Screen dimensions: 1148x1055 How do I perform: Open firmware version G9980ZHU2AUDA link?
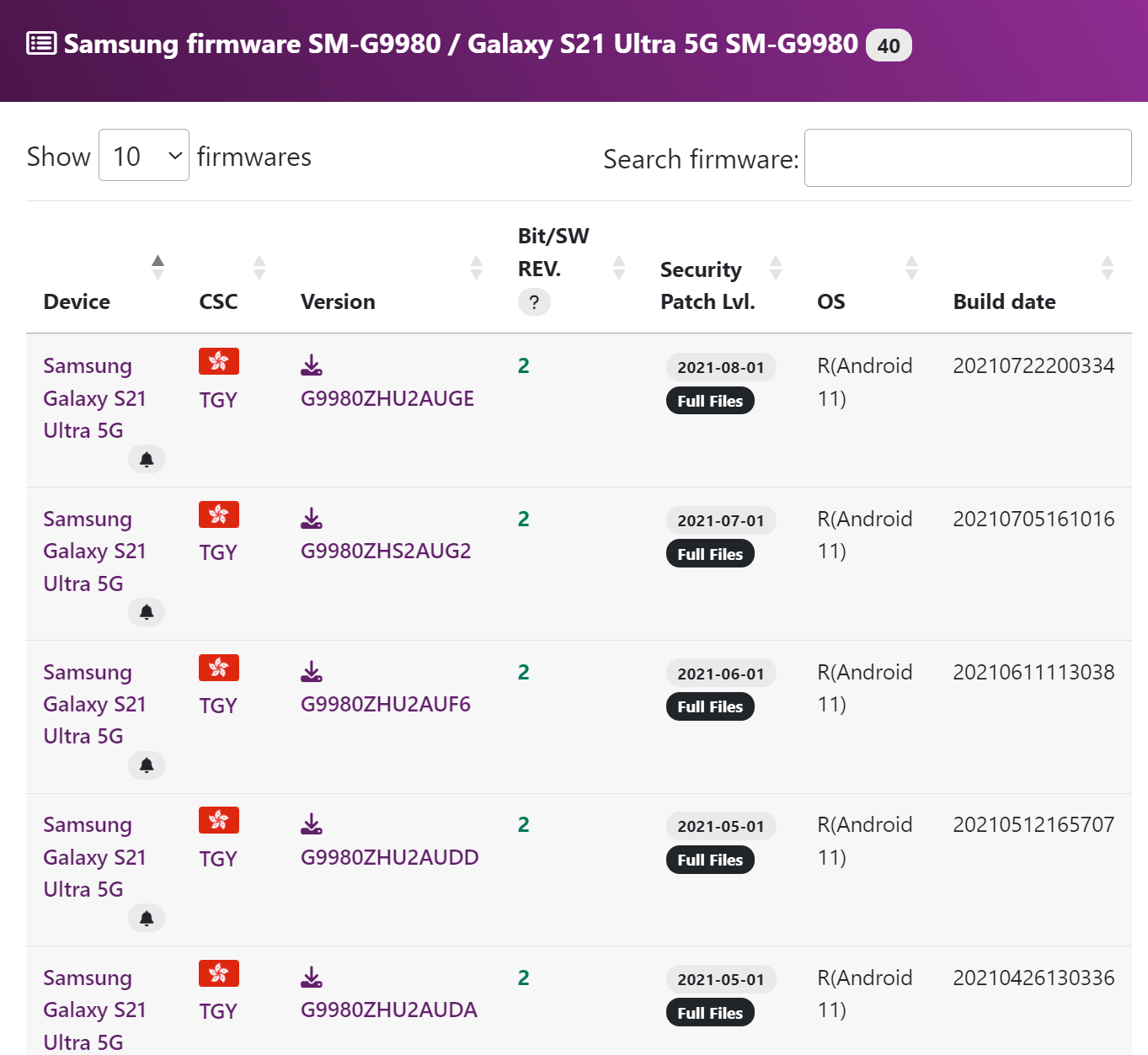[x=389, y=1010]
